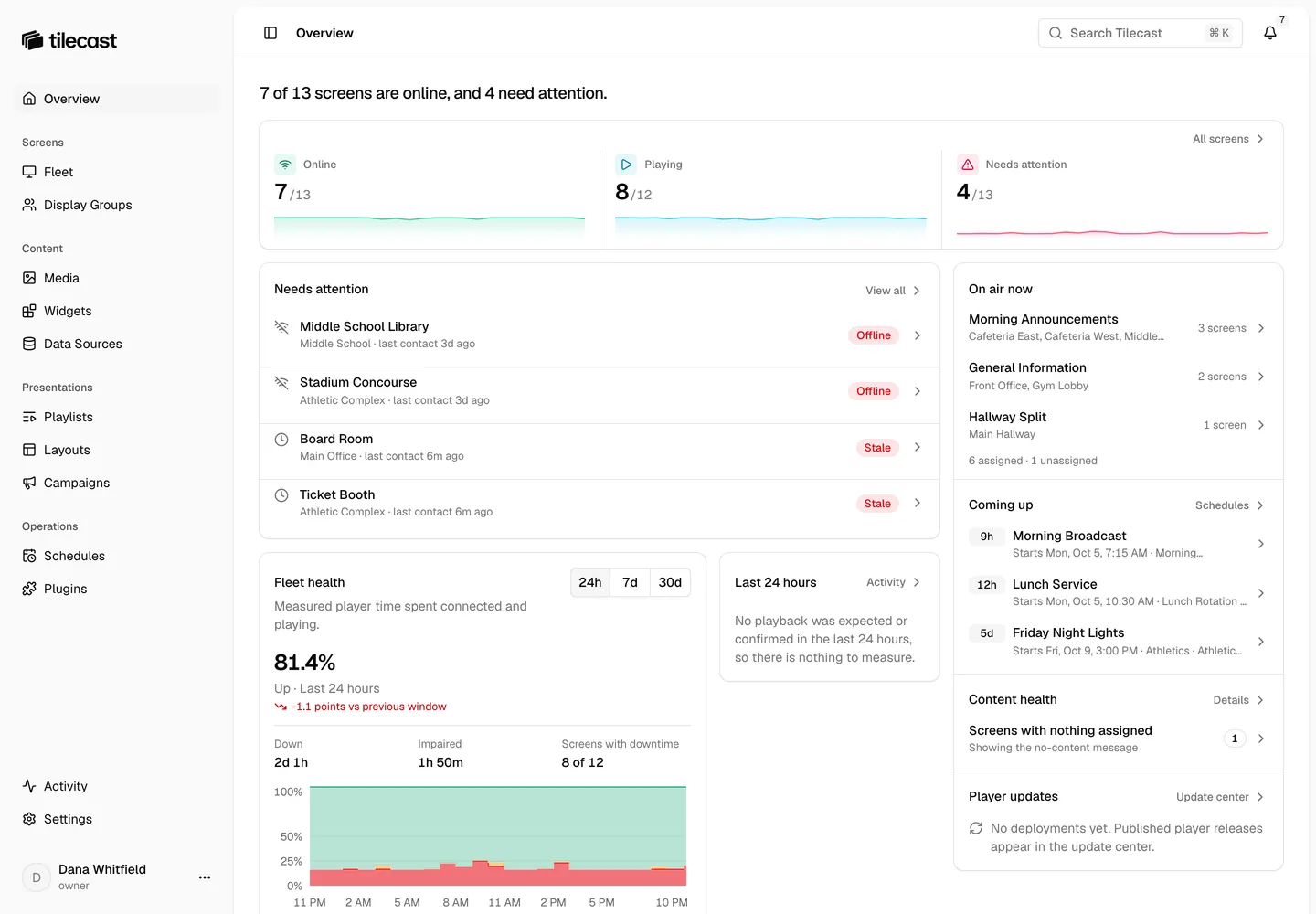The width and height of the screenshot is (1316, 914).
Task: Click the tilecast logo
Action: click(69, 40)
